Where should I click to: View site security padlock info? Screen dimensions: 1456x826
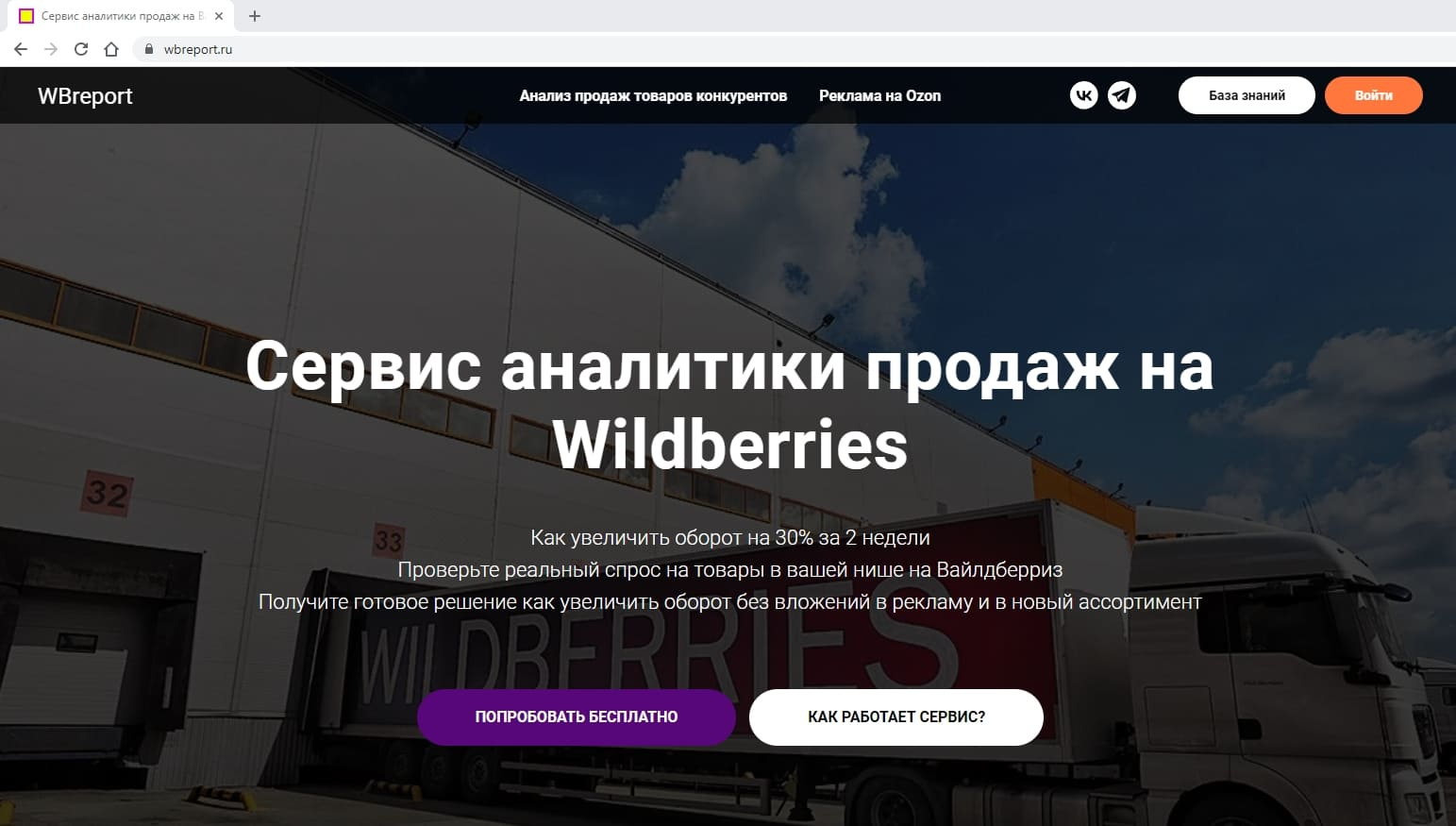pyautogui.click(x=148, y=49)
